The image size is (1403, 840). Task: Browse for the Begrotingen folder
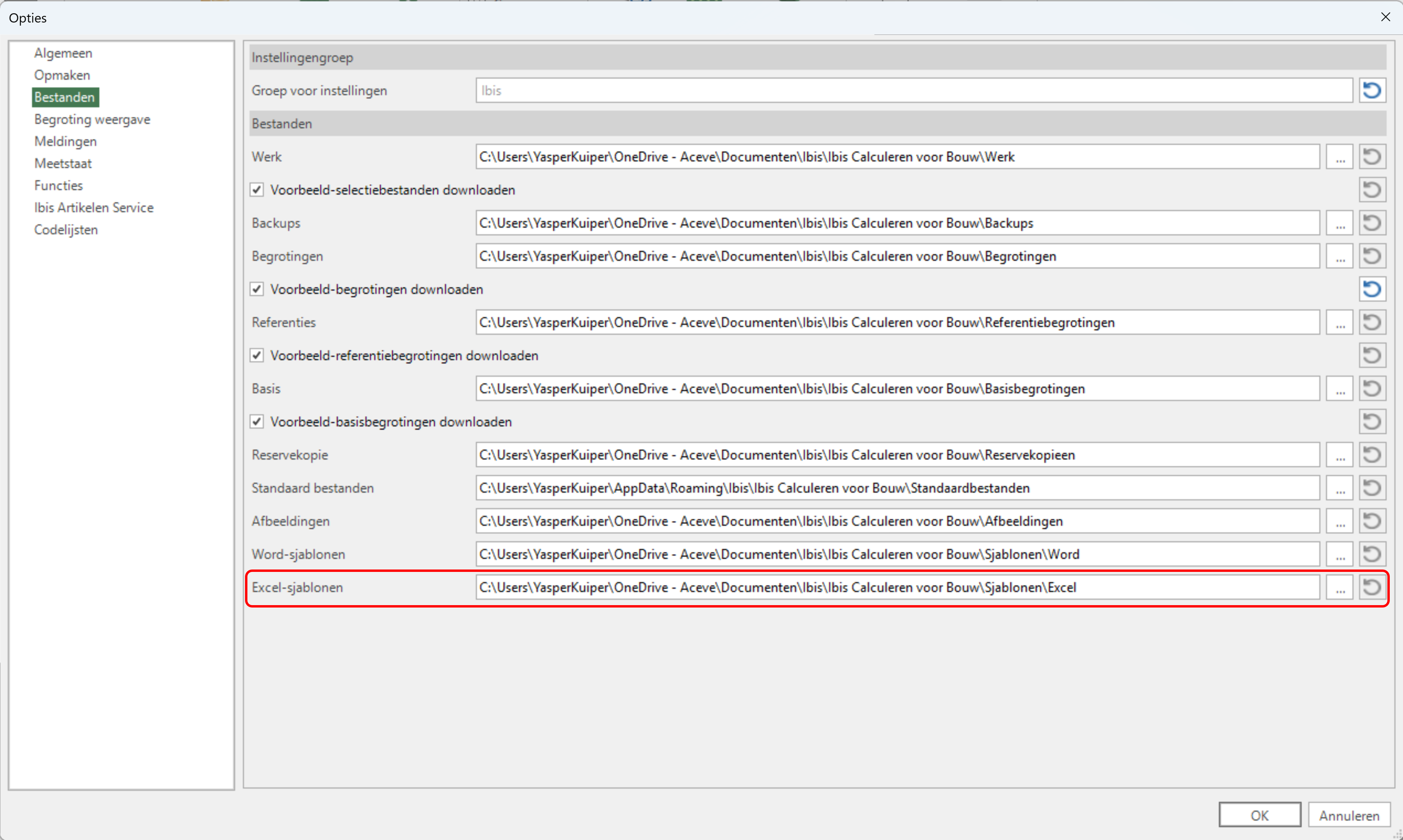coord(1340,257)
